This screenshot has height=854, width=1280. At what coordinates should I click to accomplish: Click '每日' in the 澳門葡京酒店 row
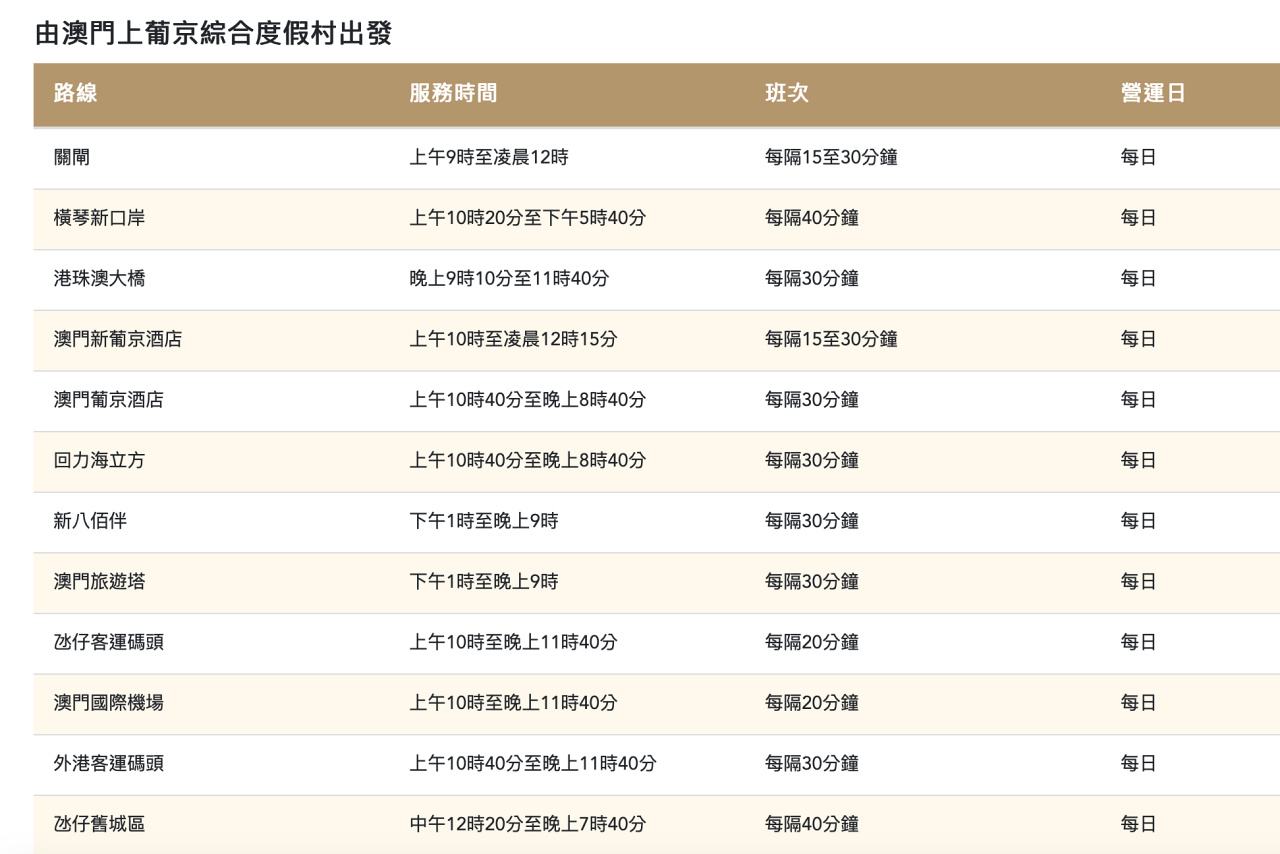1138,400
